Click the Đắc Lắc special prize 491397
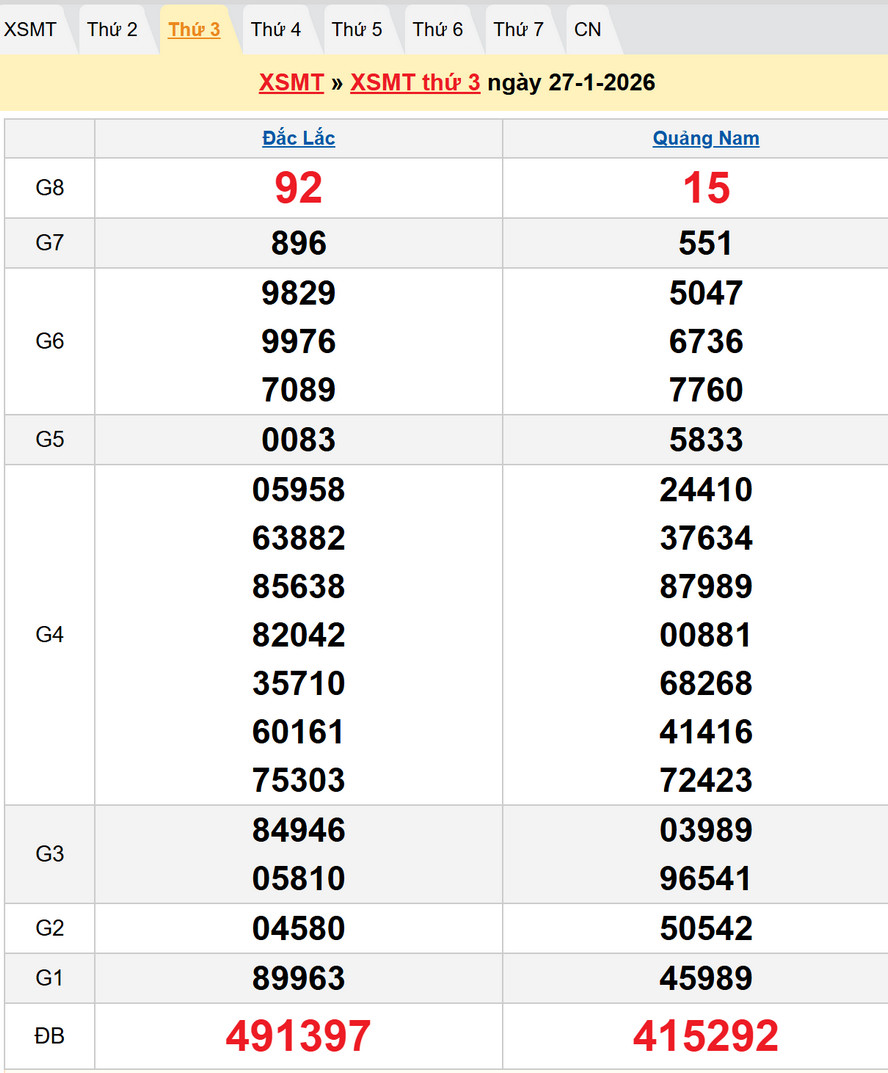The image size is (888, 1073). click(298, 1036)
